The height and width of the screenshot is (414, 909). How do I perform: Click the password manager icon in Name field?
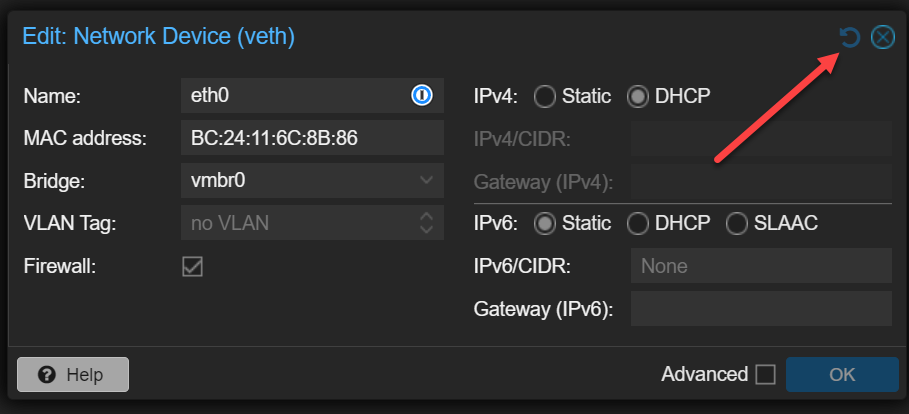point(421,96)
